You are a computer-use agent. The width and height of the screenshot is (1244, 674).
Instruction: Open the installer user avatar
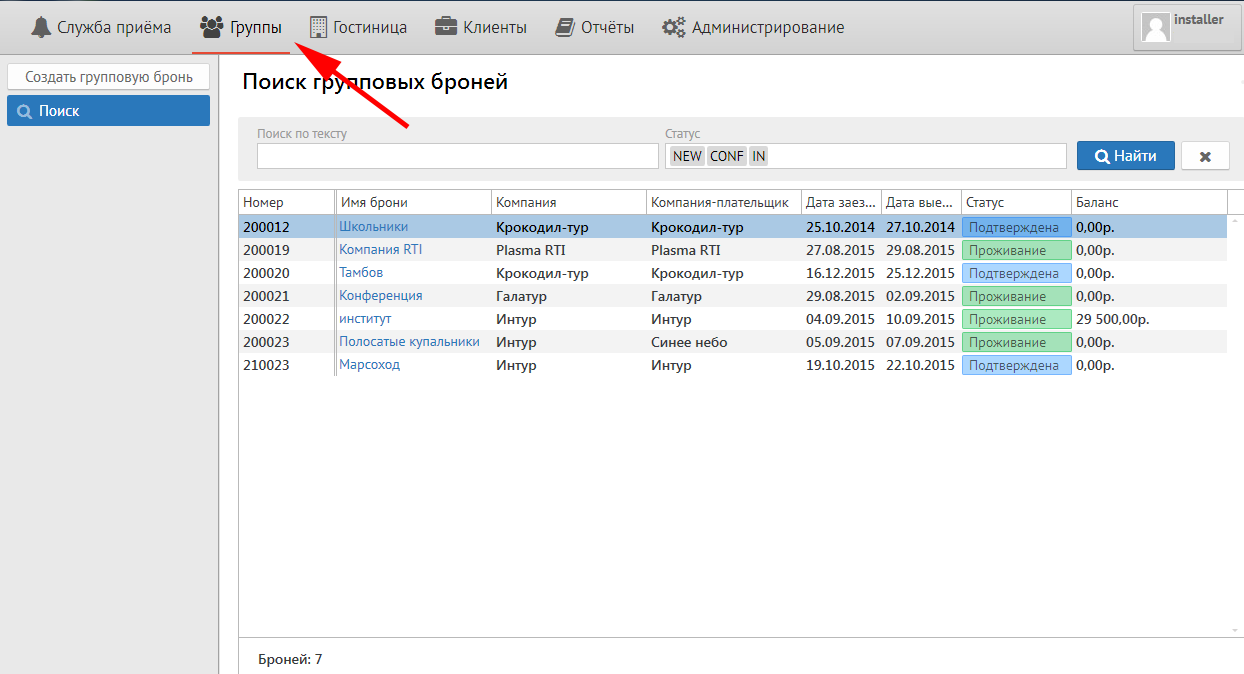(x=1156, y=28)
